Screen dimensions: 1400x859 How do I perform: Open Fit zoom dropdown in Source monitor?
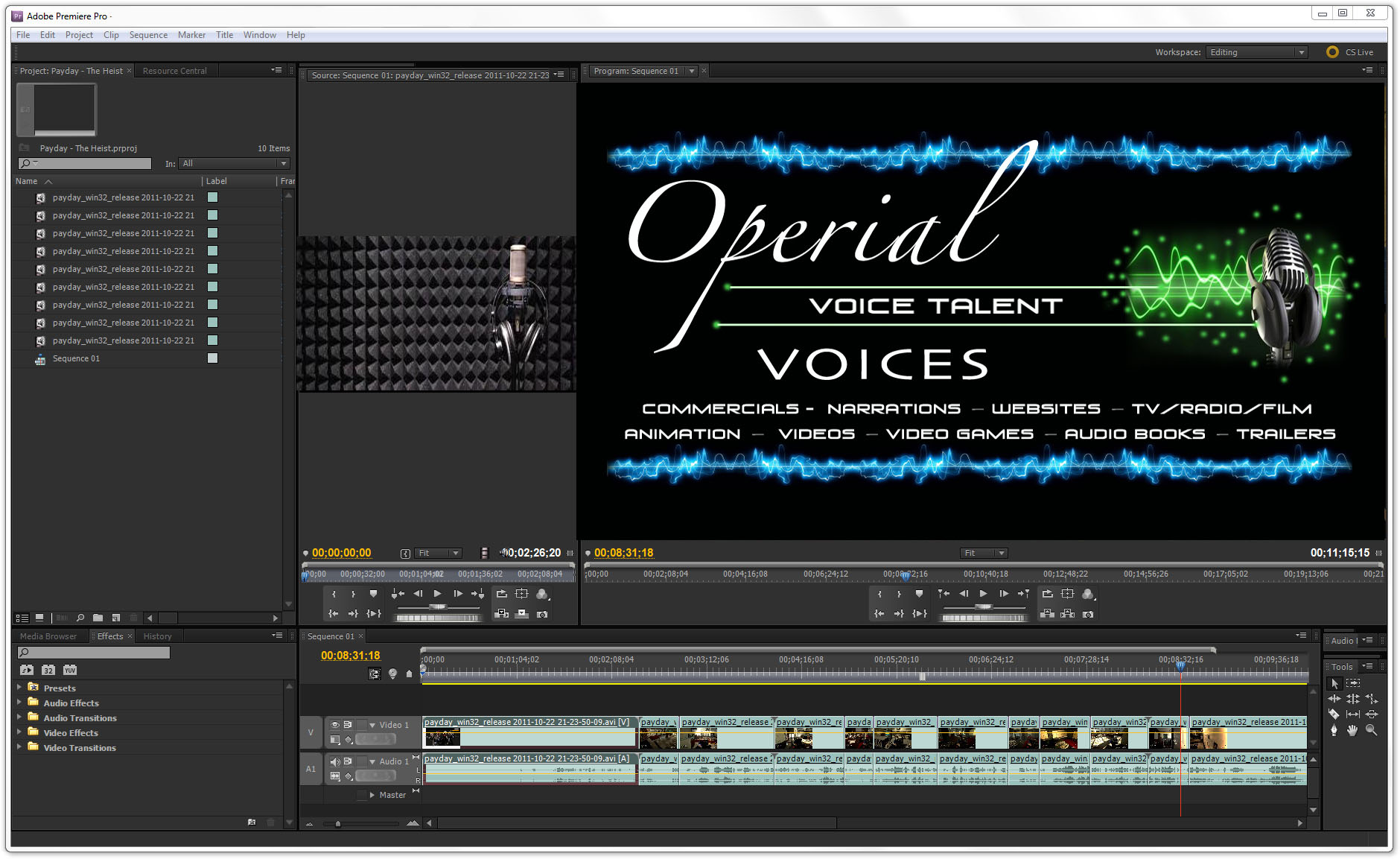(x=439, y=553)
